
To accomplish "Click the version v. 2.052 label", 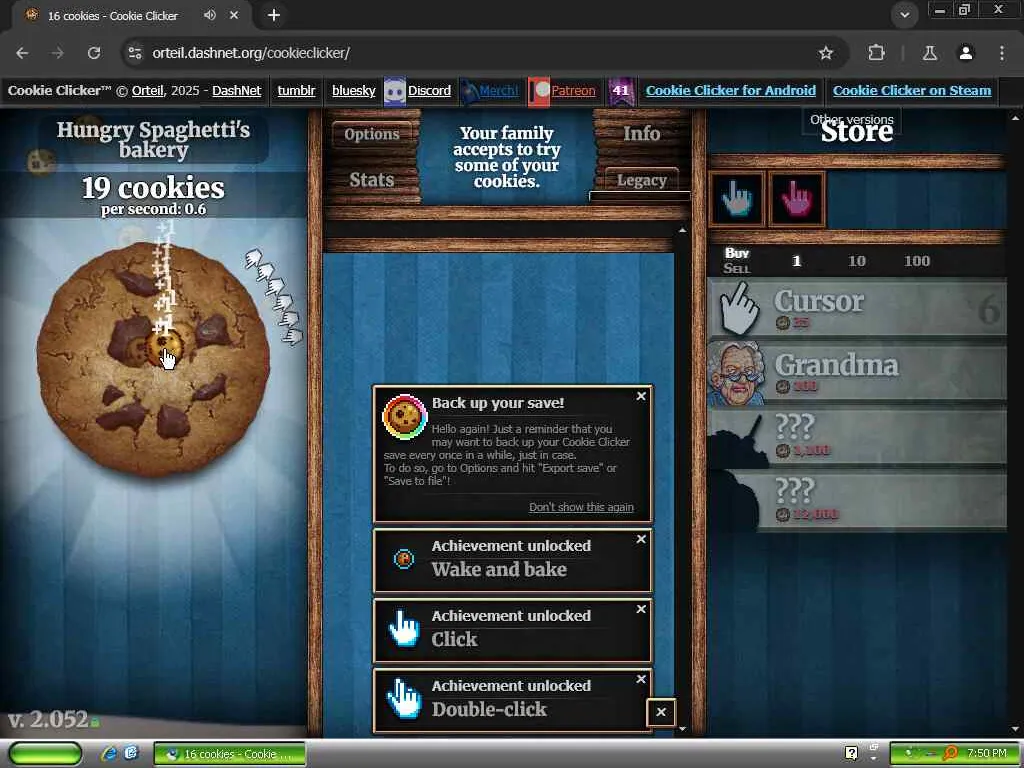I will [x=48, y=719].
